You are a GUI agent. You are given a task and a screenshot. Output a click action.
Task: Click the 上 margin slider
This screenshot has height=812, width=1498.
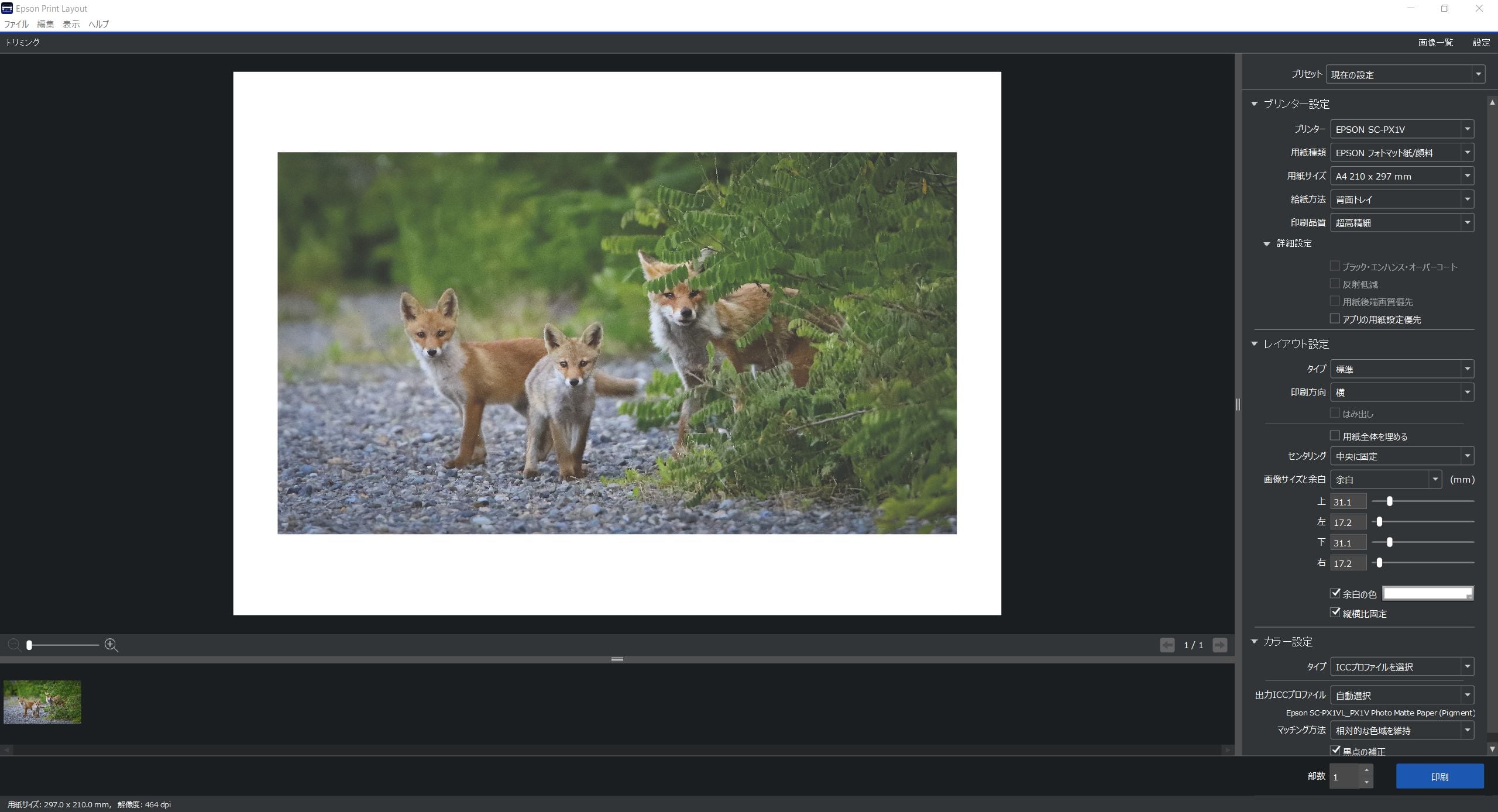pos(1423,501)
